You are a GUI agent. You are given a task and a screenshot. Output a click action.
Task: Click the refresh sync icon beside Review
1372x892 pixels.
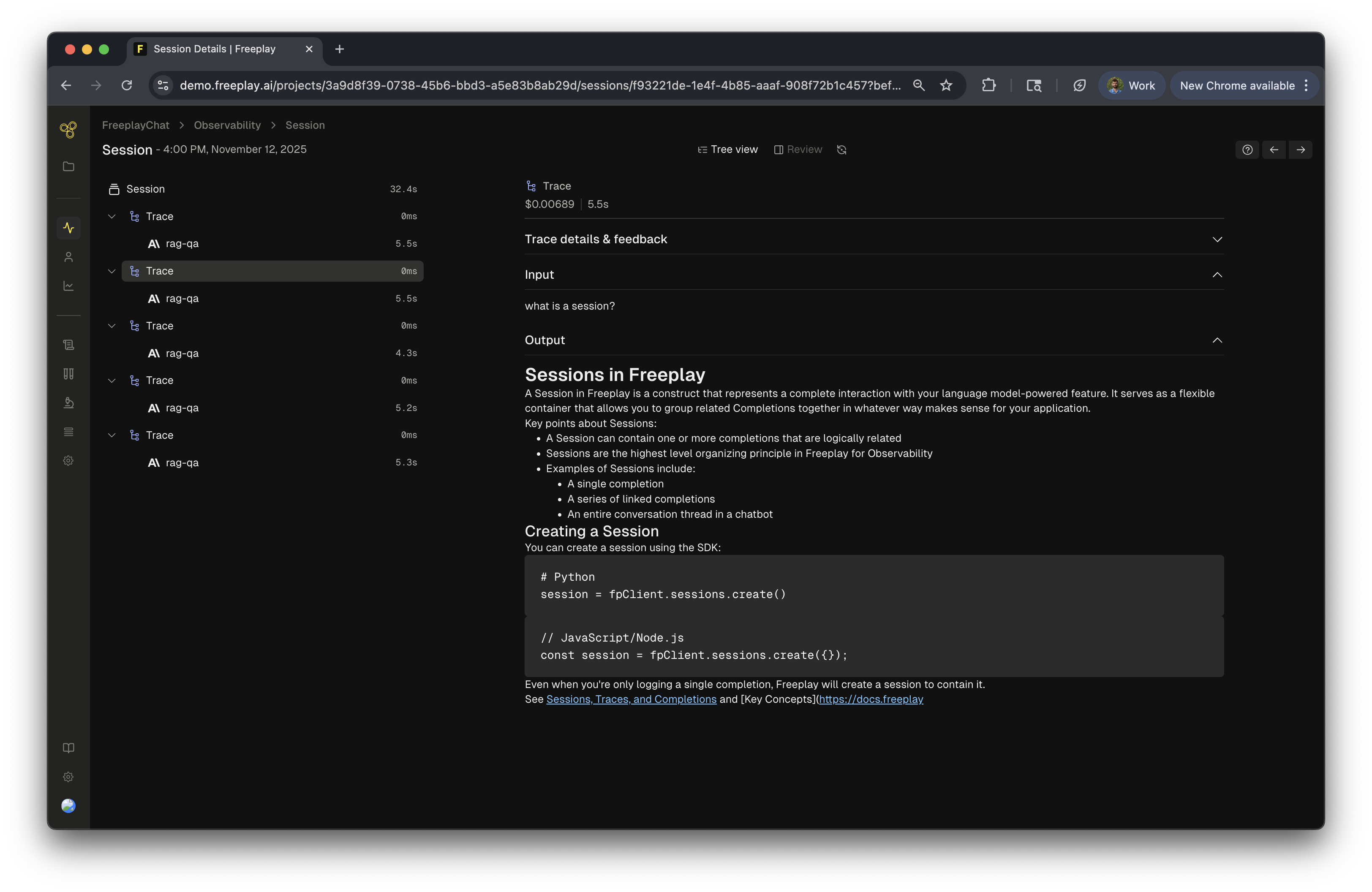coord(841,150)
